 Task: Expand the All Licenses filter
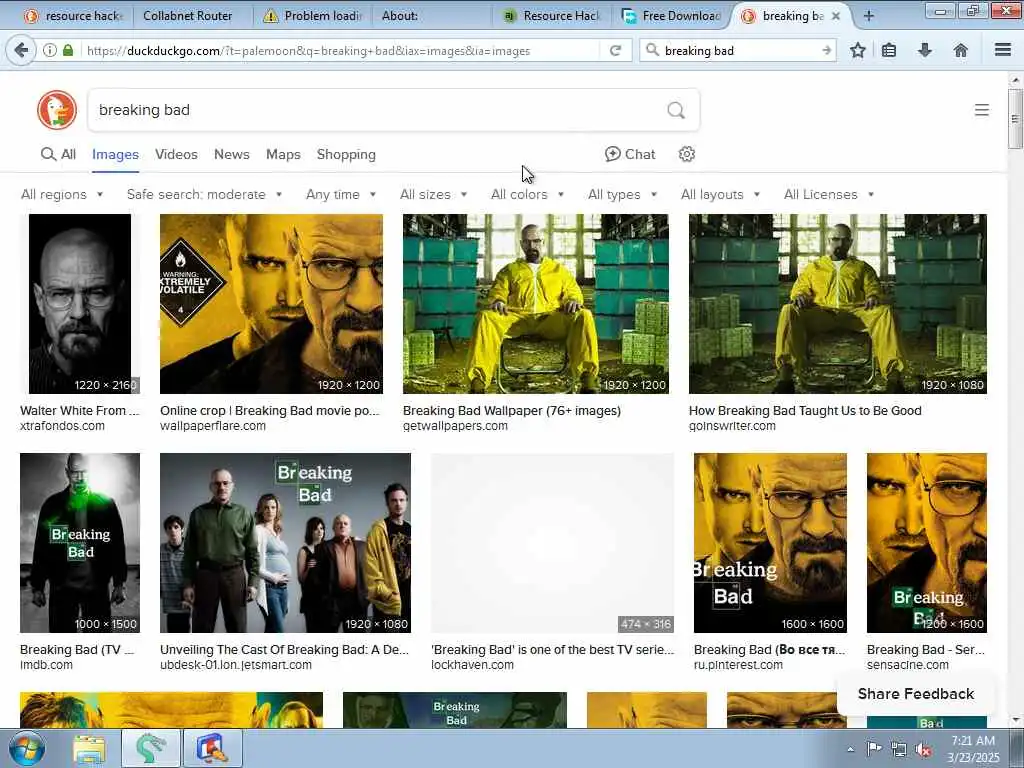(x=829, y=195)
